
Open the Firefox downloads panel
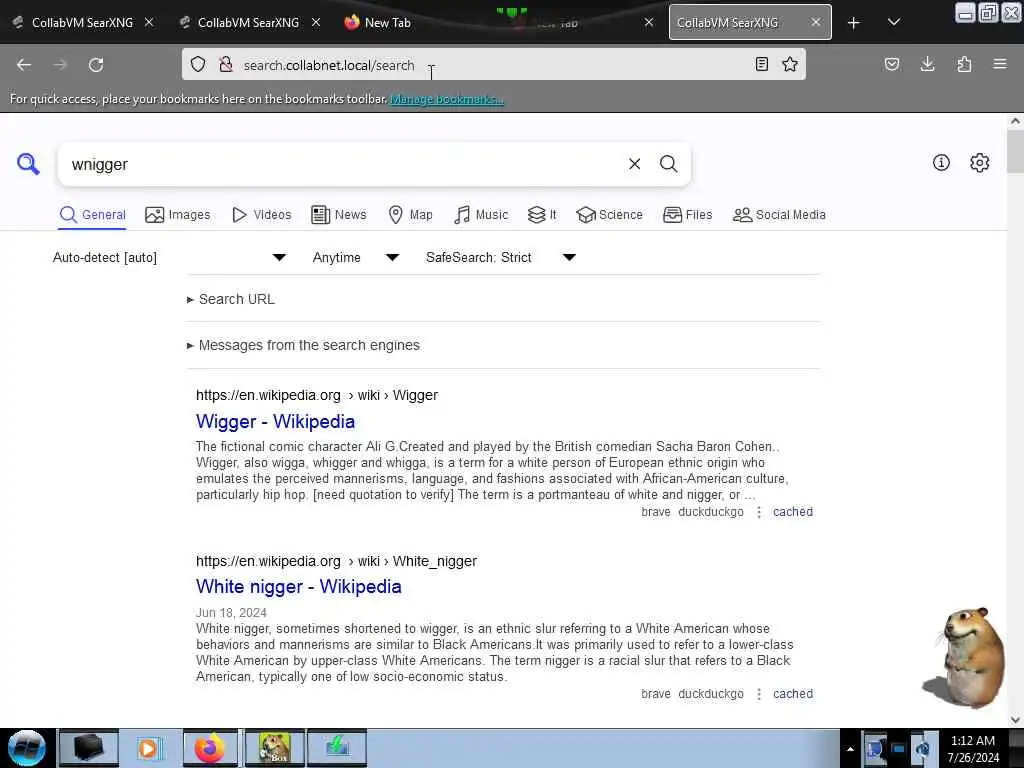[927, 64]
